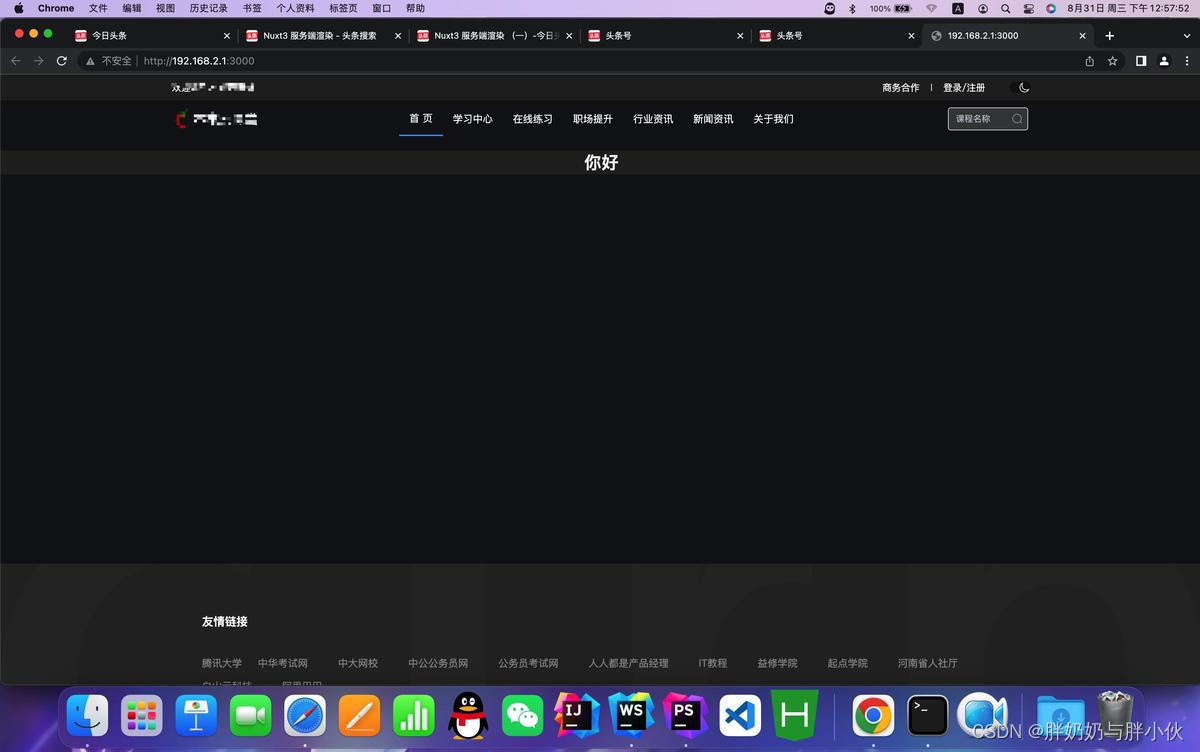The height and width of the screenshot is (752, 1200).
Task: Open 在线练习 navigation item
Action: (533, 119)
